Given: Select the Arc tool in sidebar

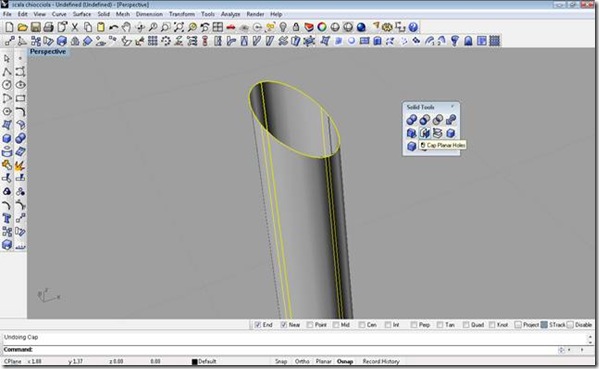Looking at the screenshot, I should (x=6, y=98).
